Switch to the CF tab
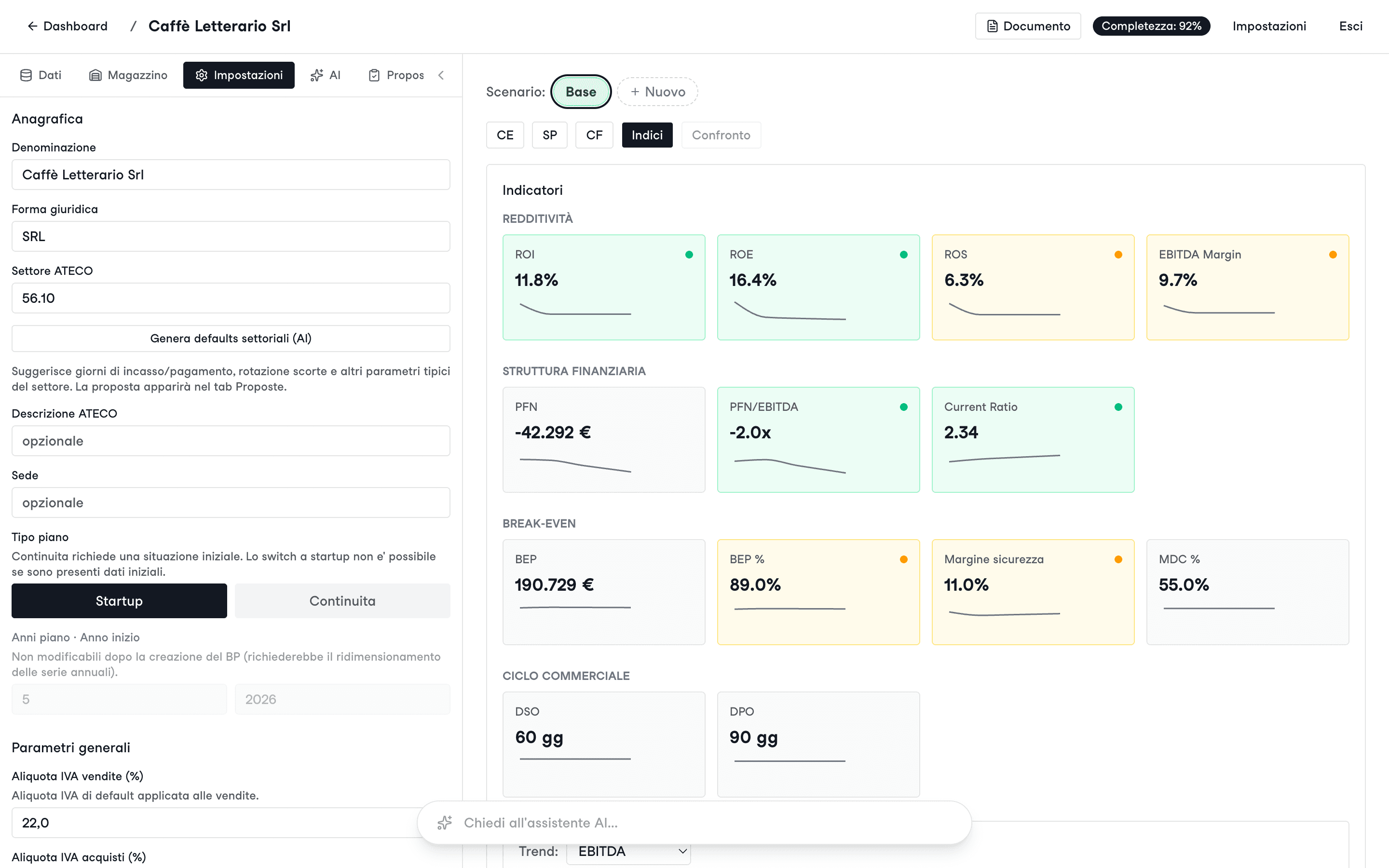The image size is (1389, 868). [x=594, y=135]
